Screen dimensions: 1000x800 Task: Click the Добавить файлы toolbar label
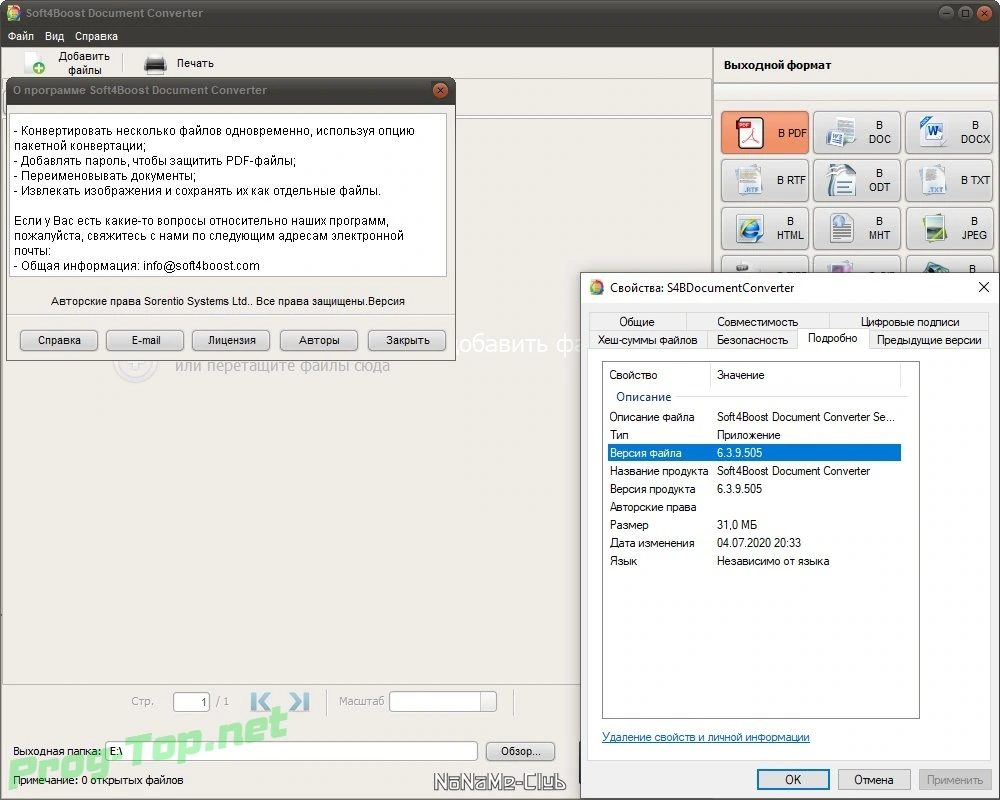84,63
